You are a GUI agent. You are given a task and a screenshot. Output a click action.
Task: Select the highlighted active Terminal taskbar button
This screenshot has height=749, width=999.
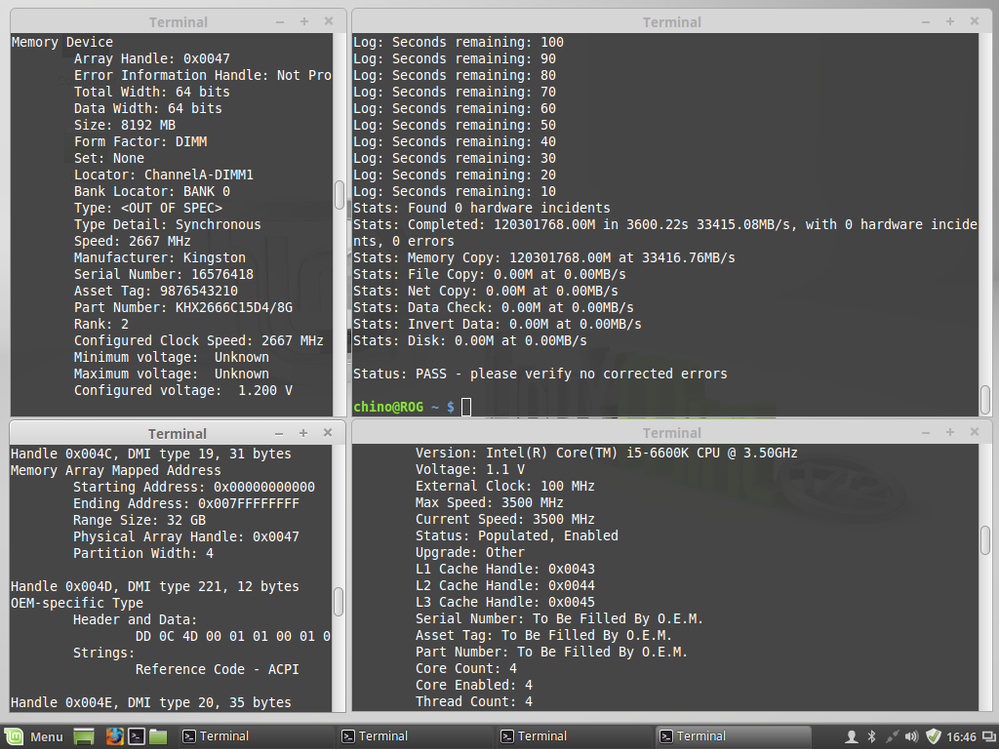pos(733,736)
